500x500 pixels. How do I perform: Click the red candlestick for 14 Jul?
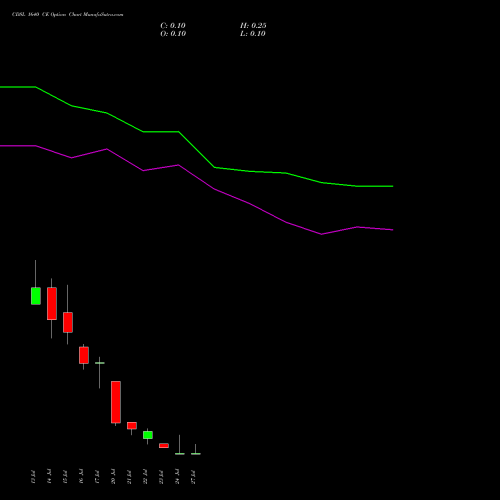coord(52,303)
